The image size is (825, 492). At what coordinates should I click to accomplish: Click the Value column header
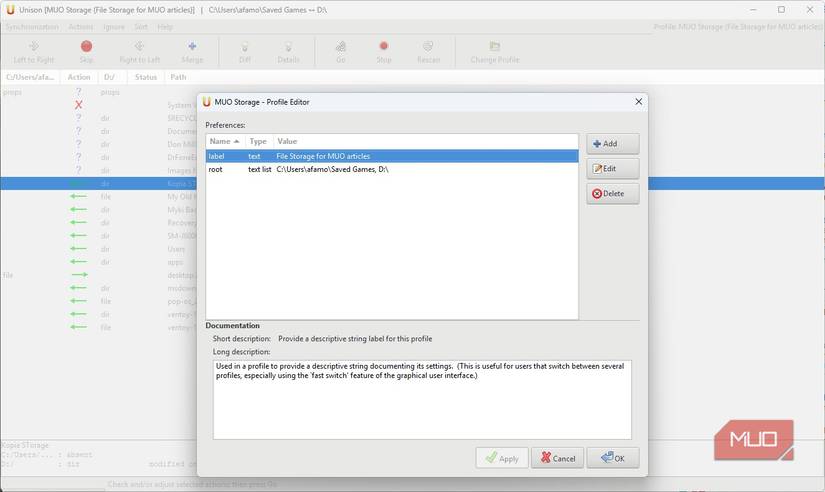click(x=425, y=141)
